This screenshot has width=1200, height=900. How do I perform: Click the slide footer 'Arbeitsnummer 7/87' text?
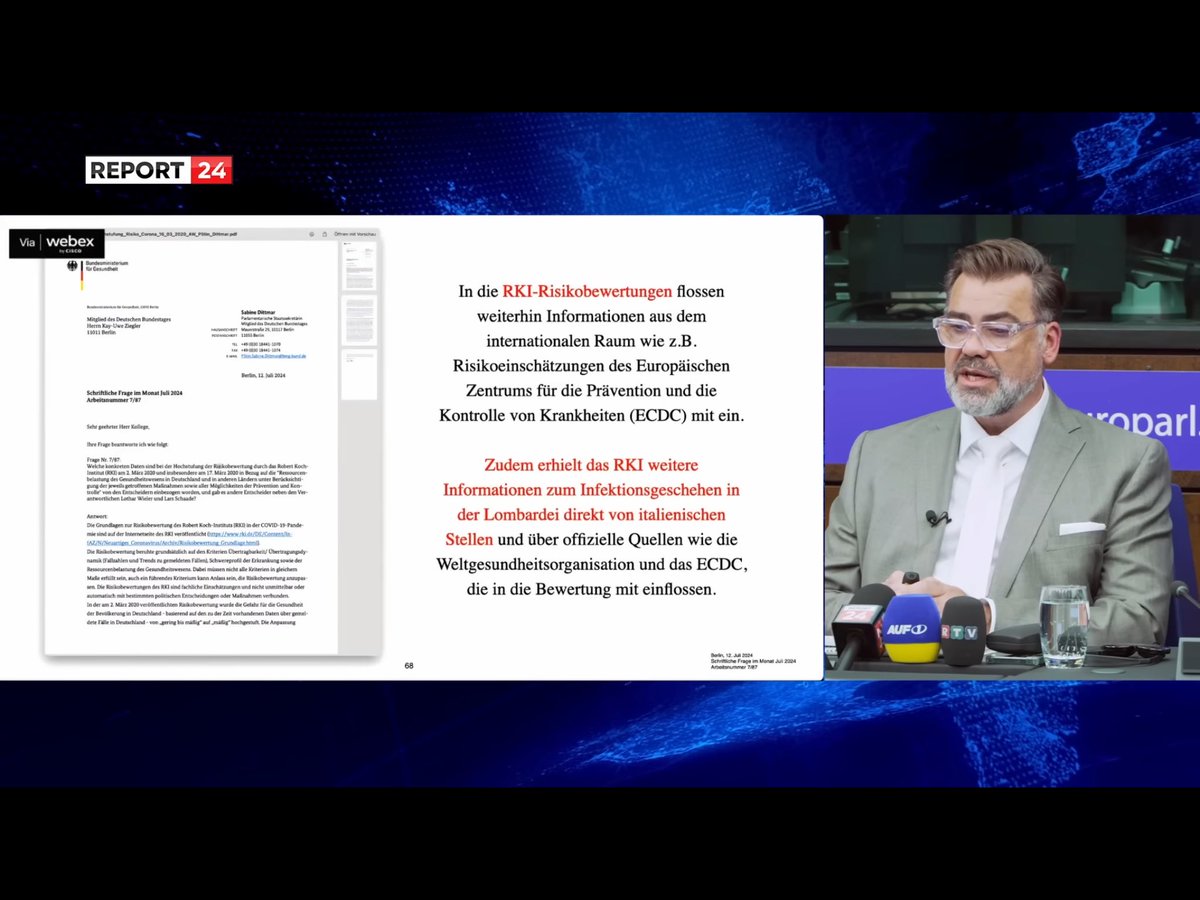[x=734, y=667]
